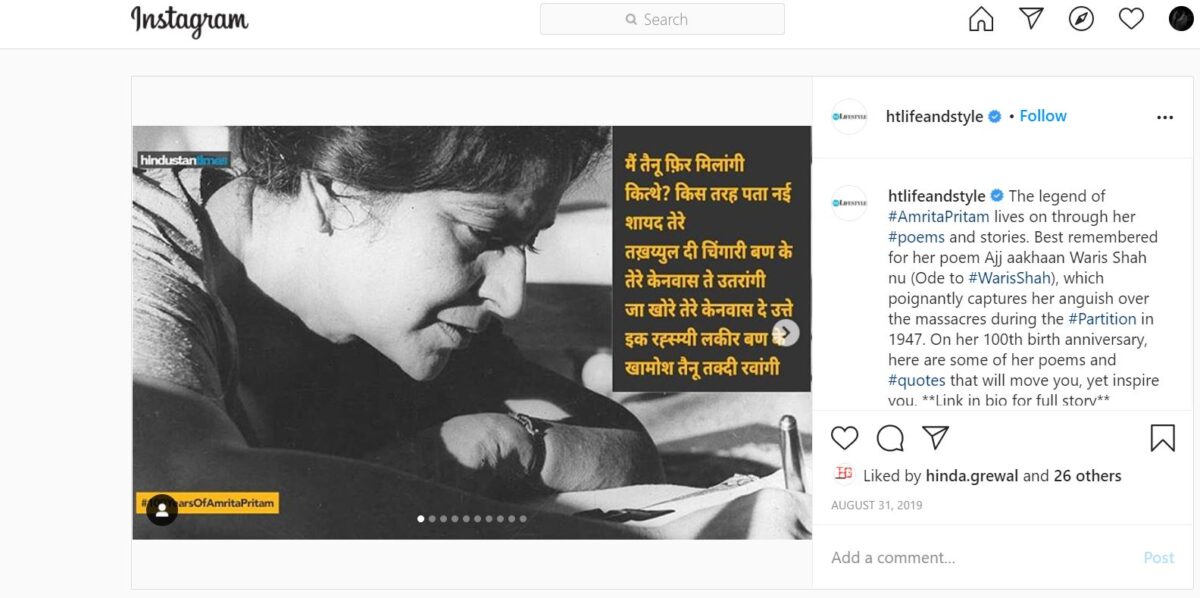Go to Instagram home feed icon
The width and height of the screenshot is (1200, 598).
pos(981,19)
